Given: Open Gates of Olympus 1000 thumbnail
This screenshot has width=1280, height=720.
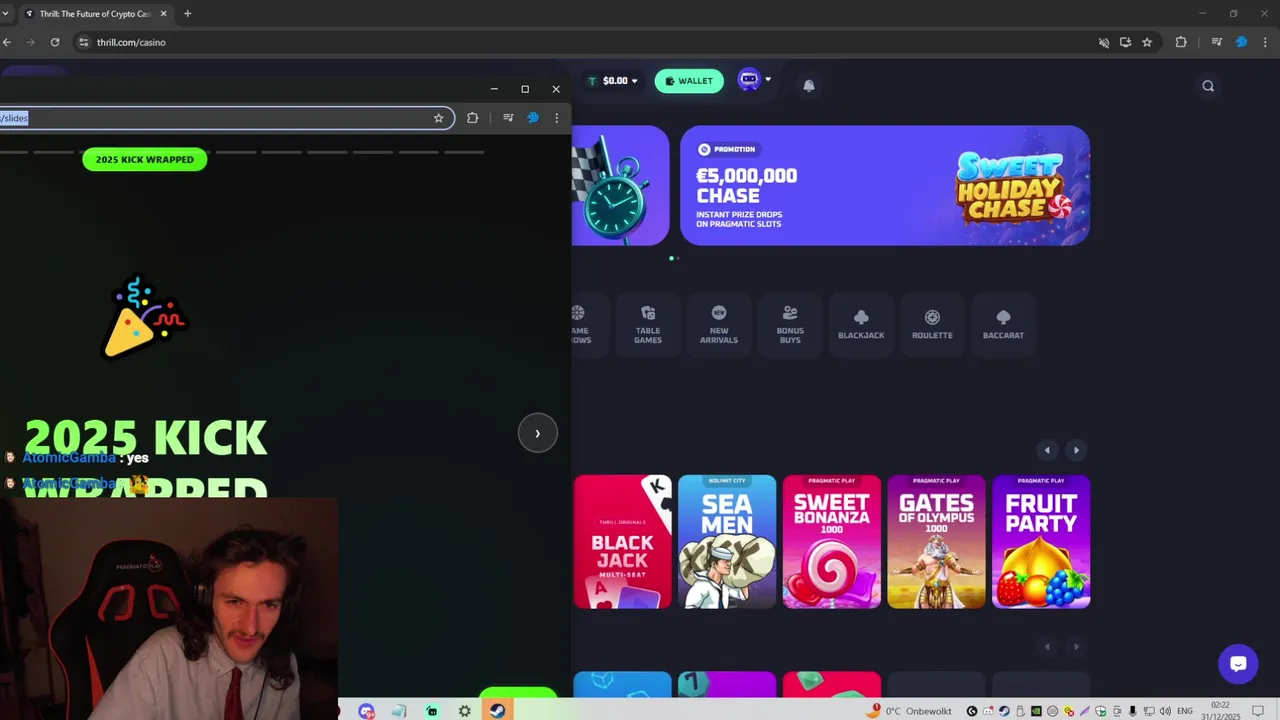Looking at the screenshot, I should 936,541.
